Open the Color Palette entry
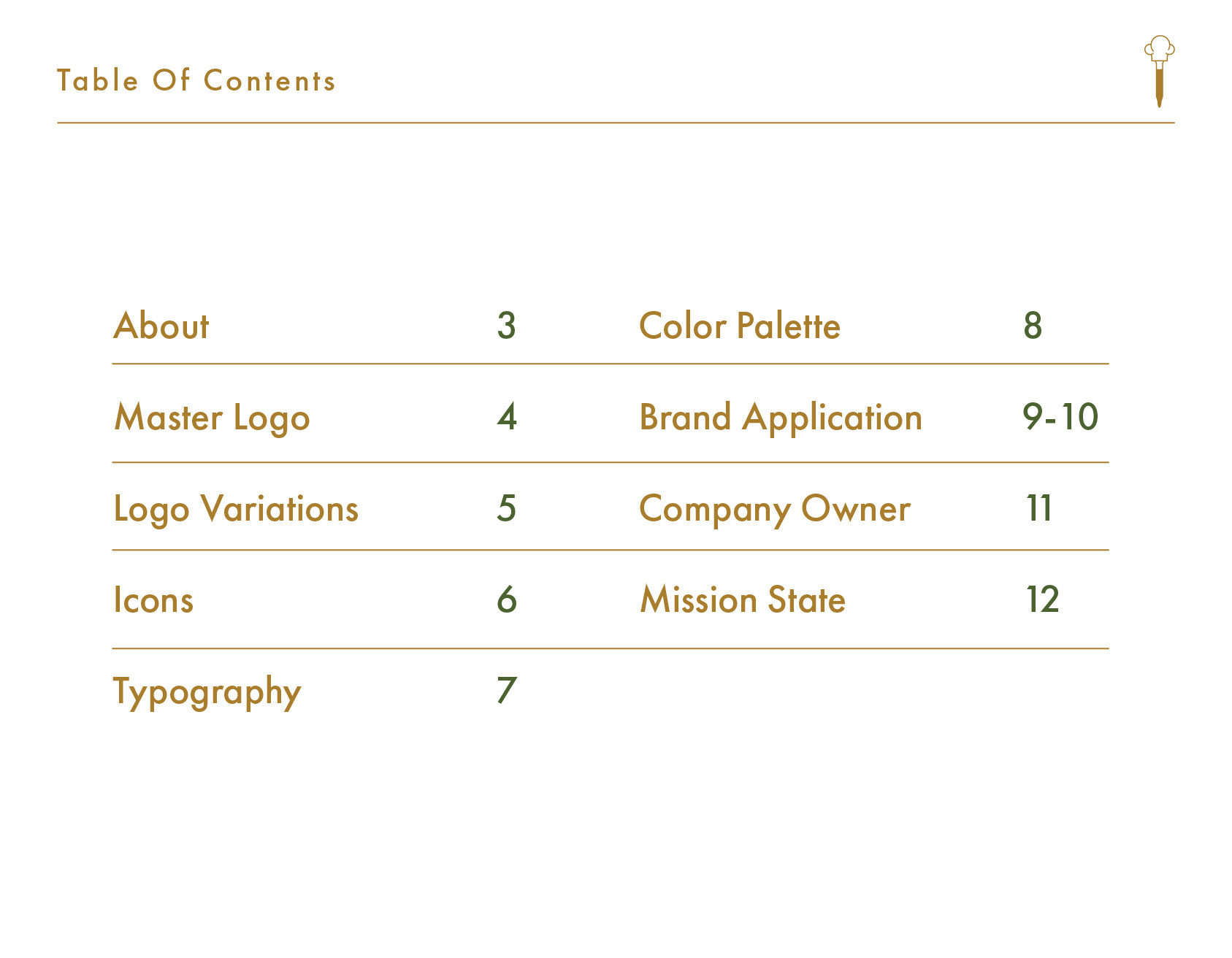The image size is (1232, 958). click(740, 326)
